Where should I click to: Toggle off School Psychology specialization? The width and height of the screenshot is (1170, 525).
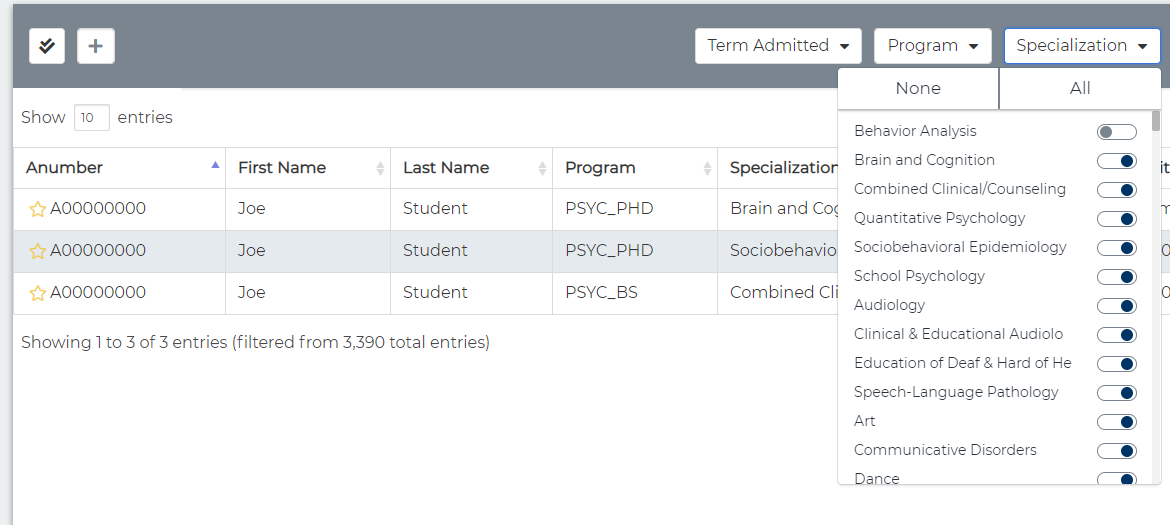click(1116, 277)
